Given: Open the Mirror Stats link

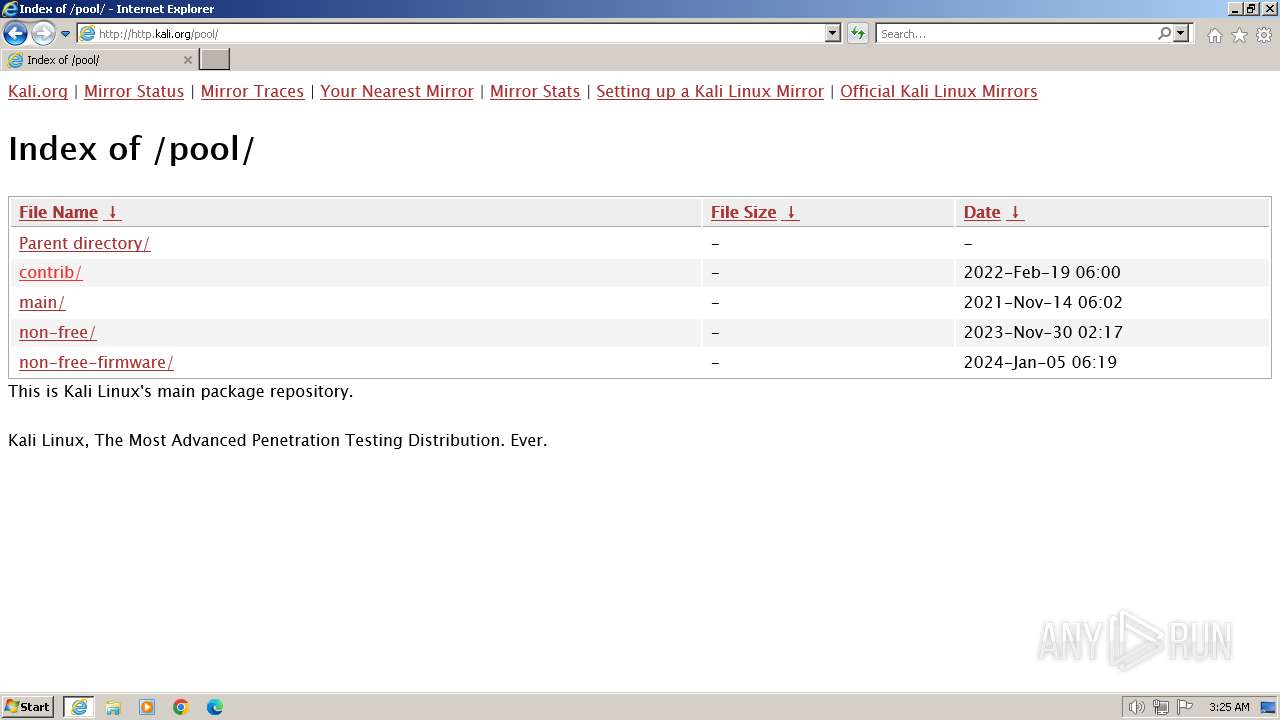Looking at the screenshot, I should point(535,91).
